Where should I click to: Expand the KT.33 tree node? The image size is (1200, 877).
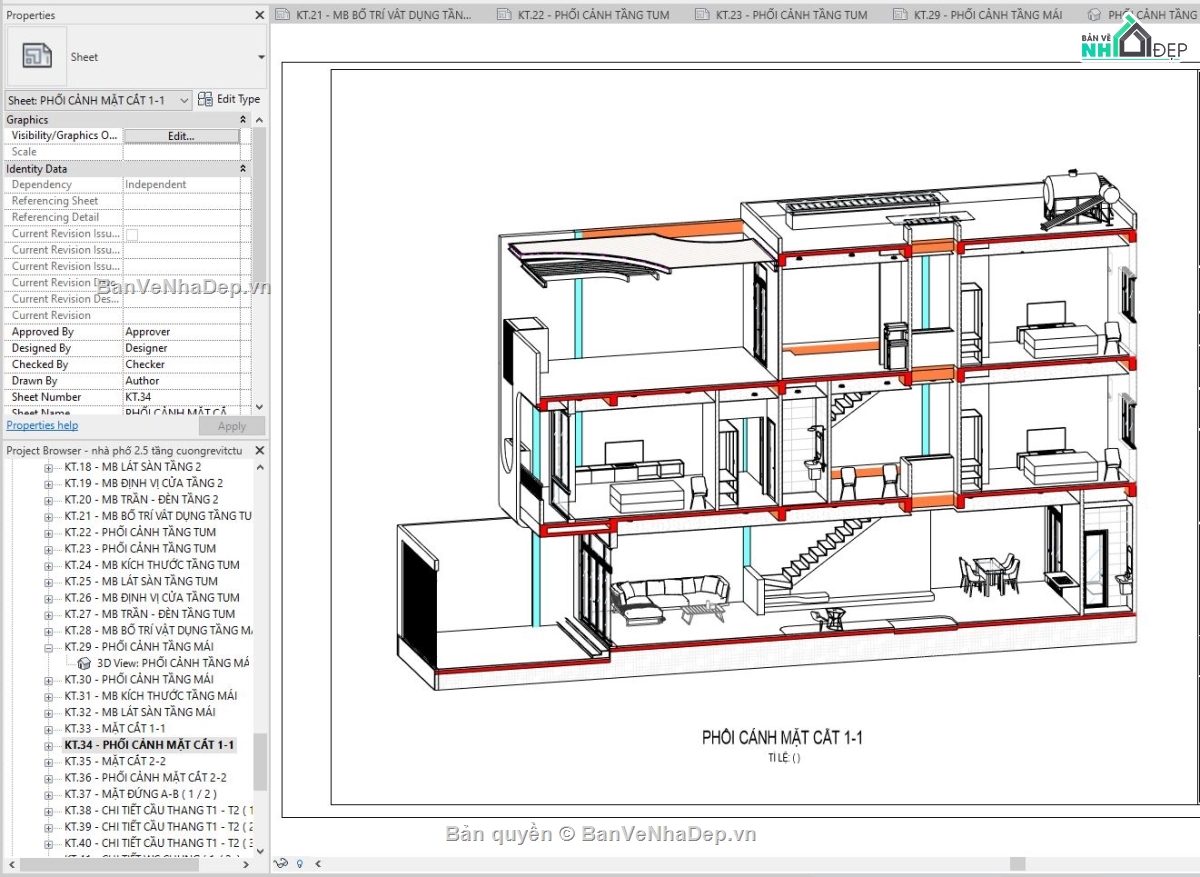(48, 729)
